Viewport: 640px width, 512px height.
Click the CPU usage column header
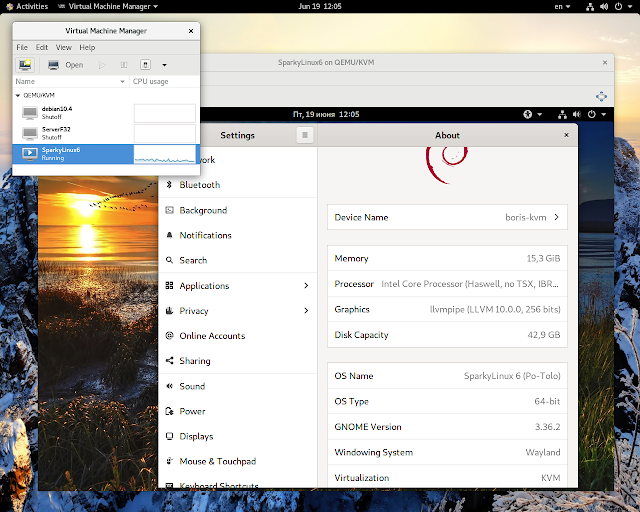click(164, 82)
